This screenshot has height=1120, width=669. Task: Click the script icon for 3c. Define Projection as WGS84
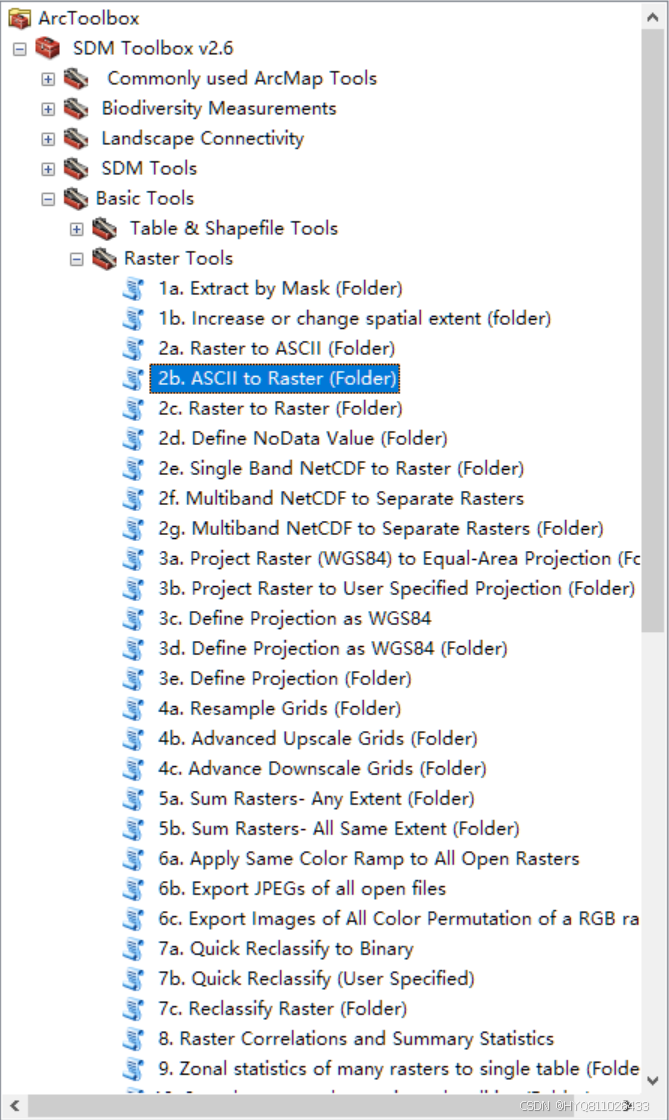point(134,619)
